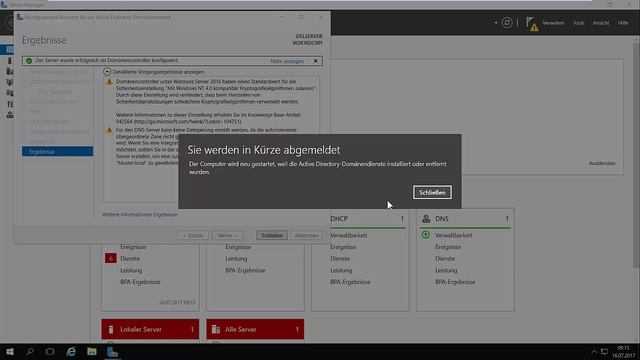Click warning icon beside Windows NT 4.0 message
The image size is (640, 360).
(109, 82)
